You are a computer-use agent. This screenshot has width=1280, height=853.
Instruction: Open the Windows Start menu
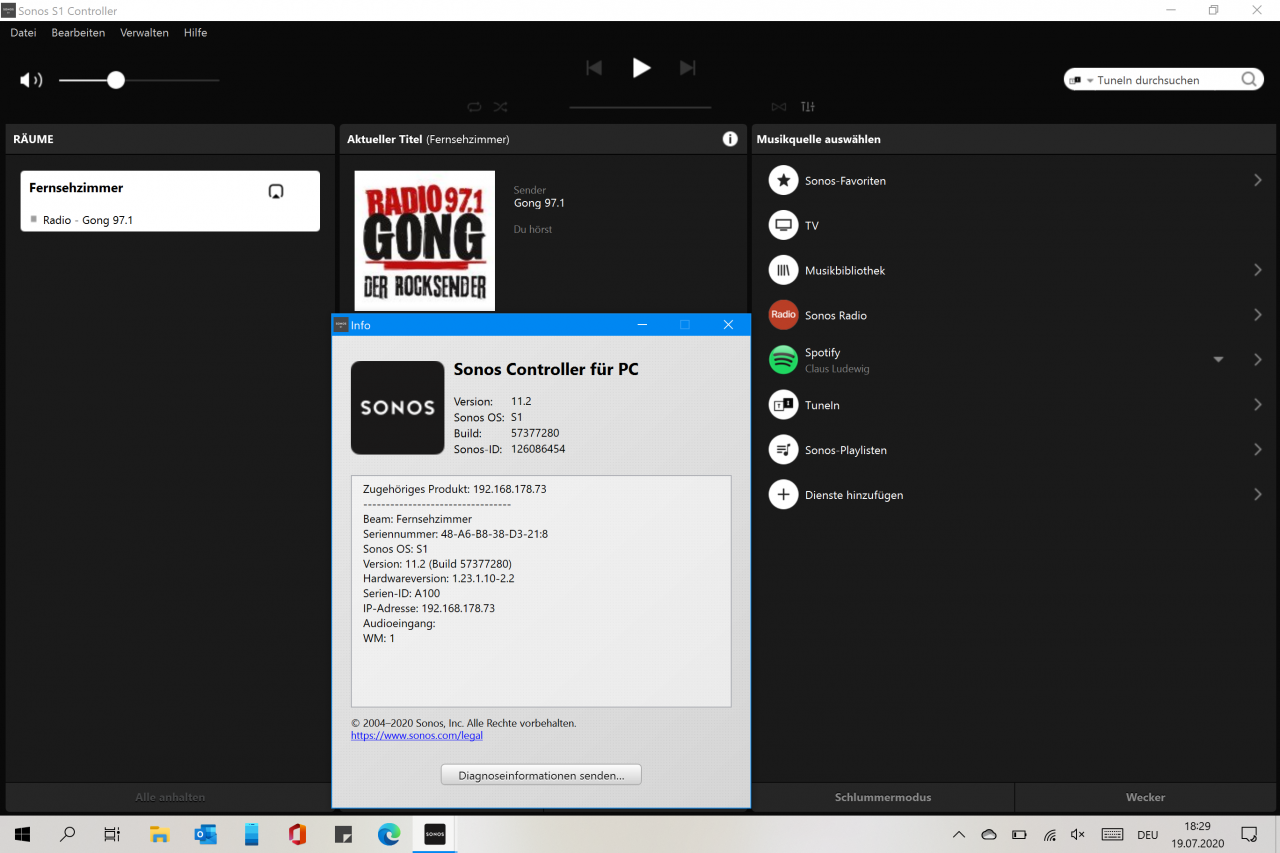click(22, 834)
